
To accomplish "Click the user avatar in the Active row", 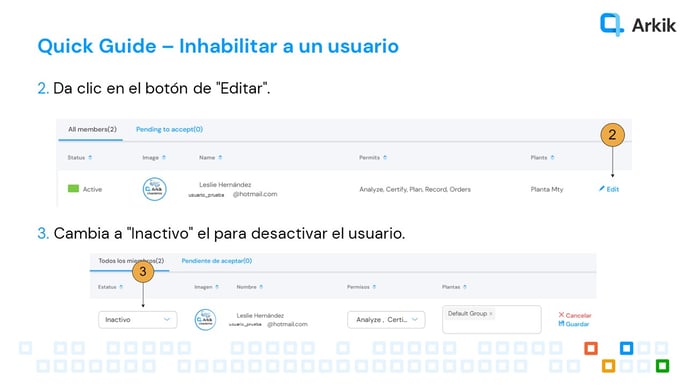I will click(x=154, y=189).
